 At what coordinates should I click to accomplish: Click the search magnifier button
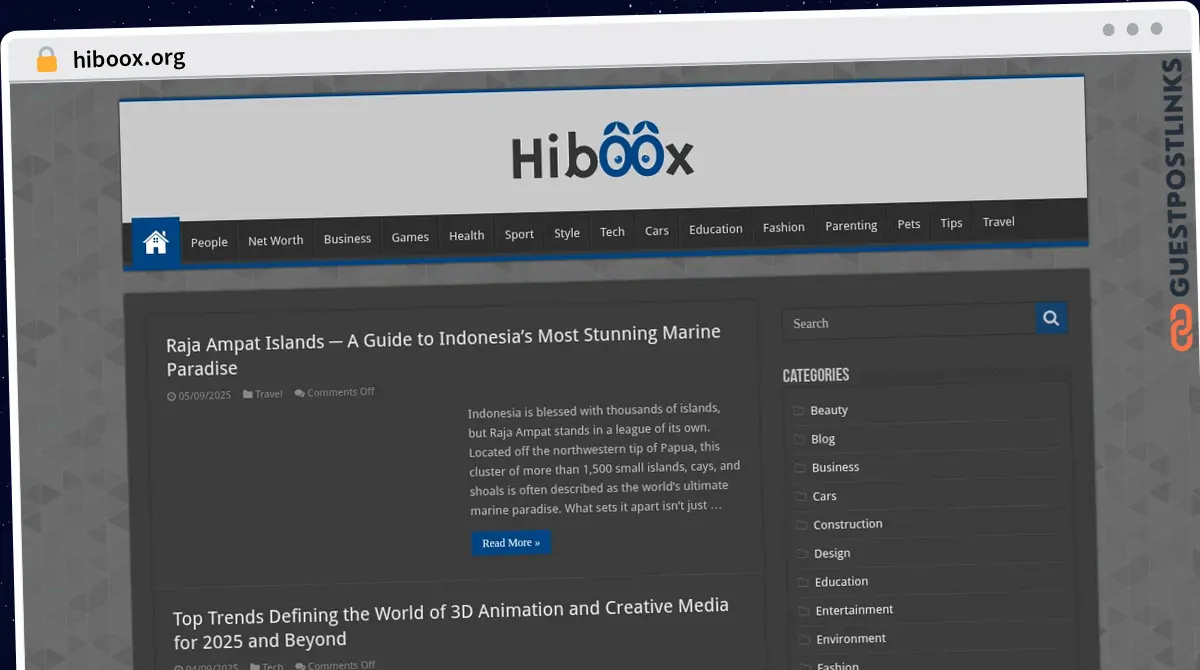tap(1050, 319)
